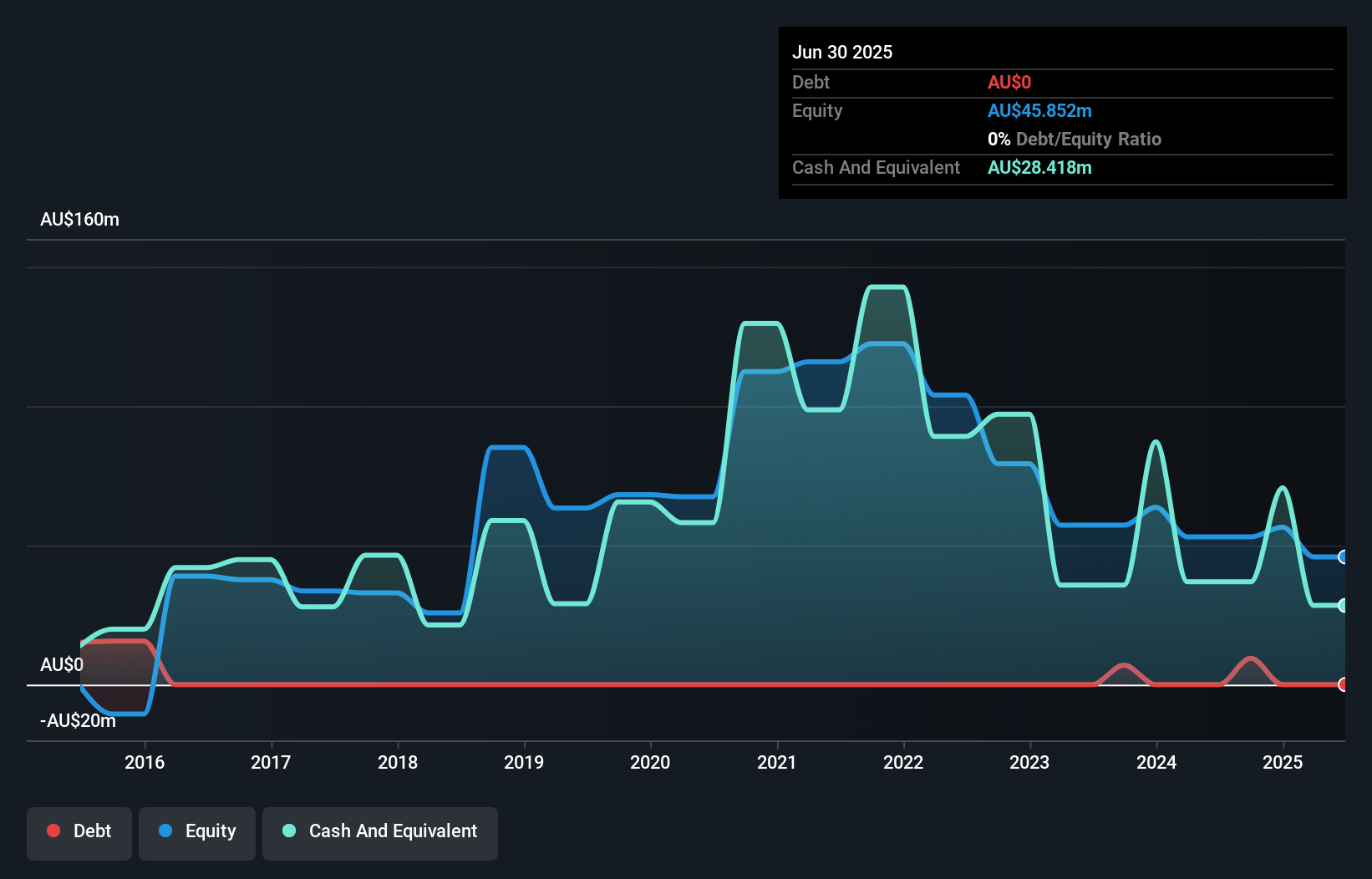1372x879 pixels.
Task: Toggle the Debt series legend button
Action: coord(79,833)
